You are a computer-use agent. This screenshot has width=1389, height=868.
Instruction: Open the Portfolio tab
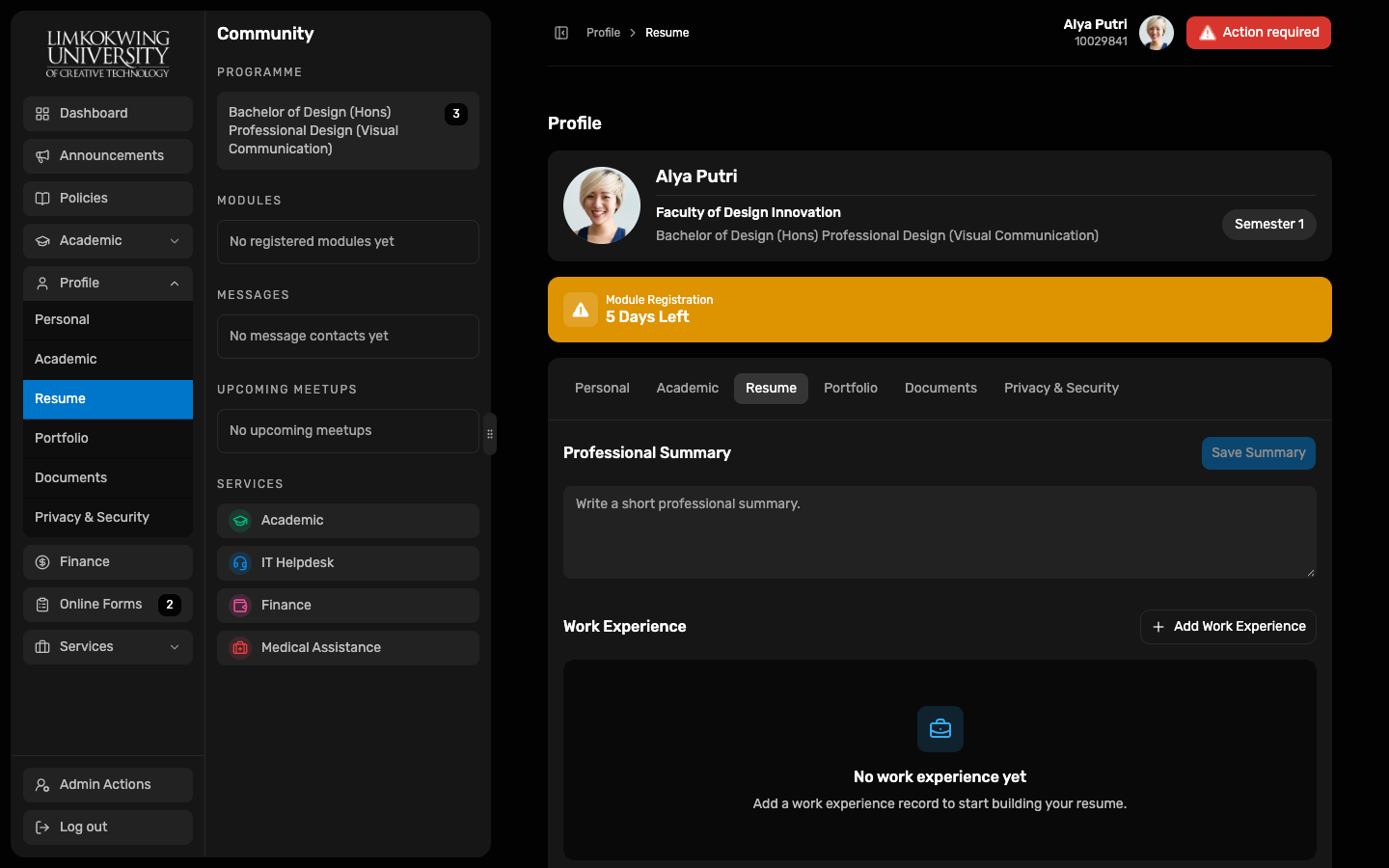click(851, 389)
